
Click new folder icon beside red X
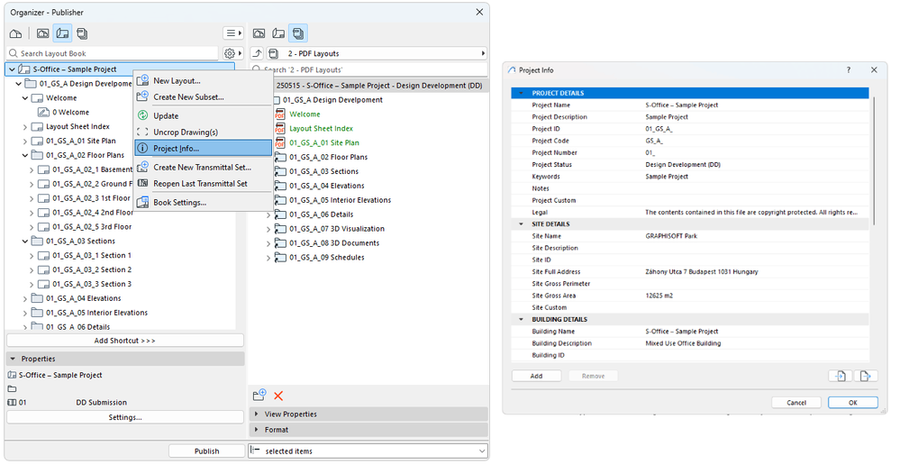pyautogui.click(x=259, y=396)
